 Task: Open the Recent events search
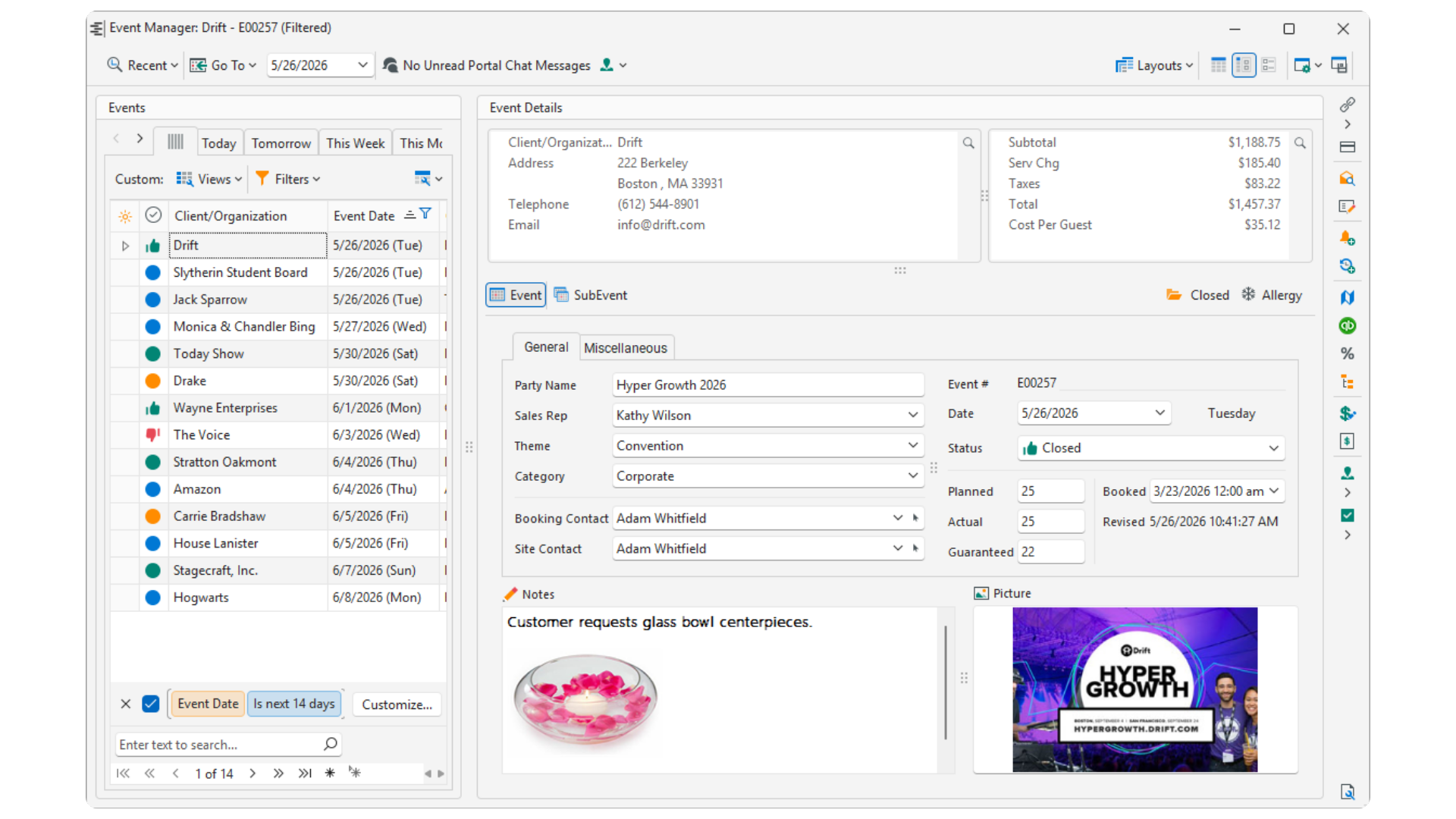click(x=143, y=65)
